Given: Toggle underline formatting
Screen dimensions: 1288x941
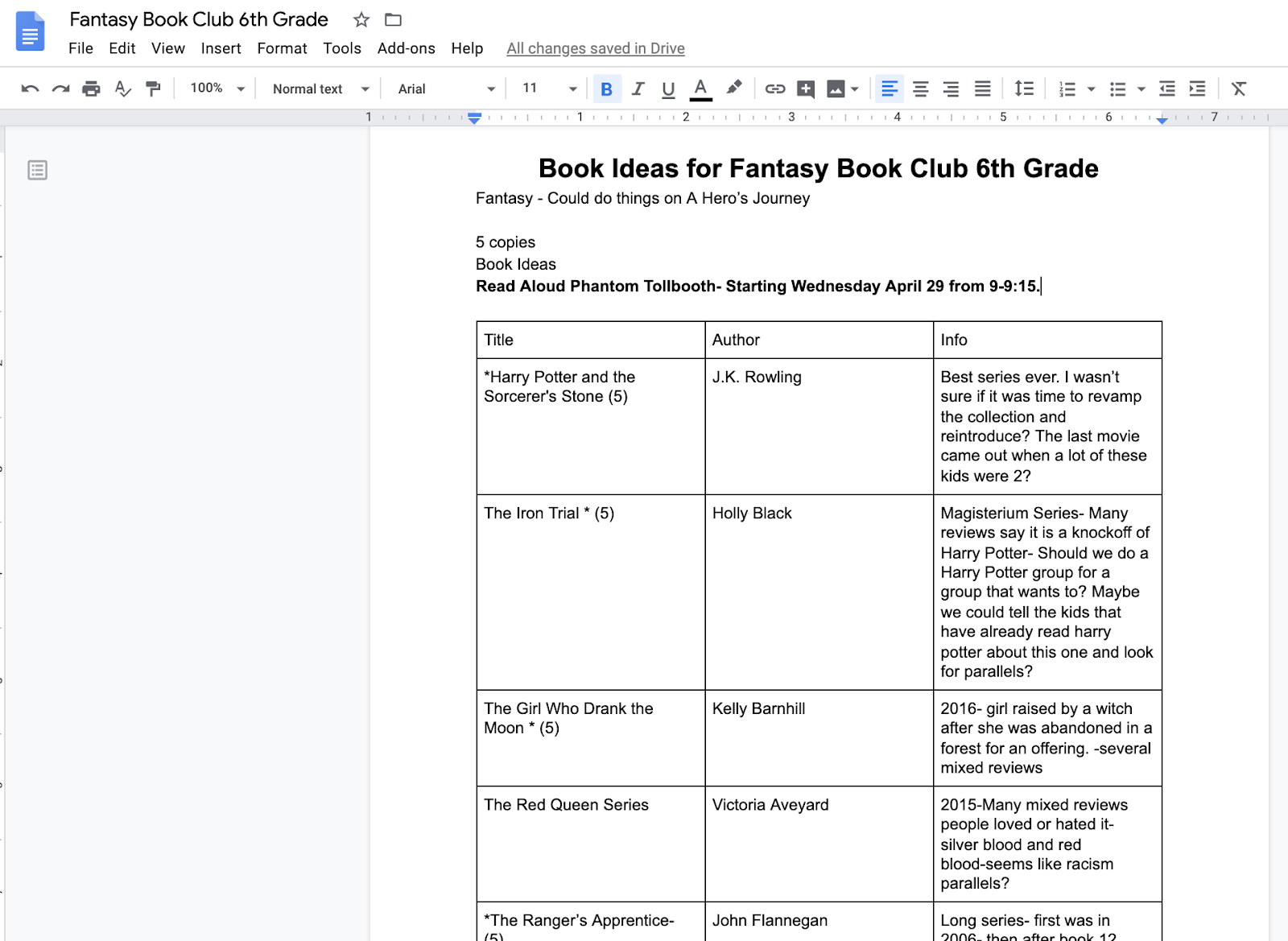Looking at the screenshot, I should (x=668, y=89).
